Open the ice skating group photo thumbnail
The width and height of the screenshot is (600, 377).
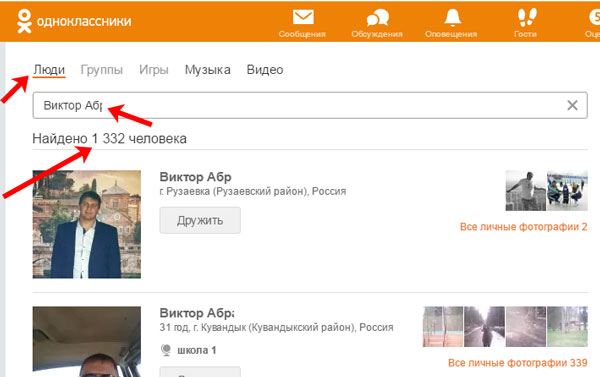pos(567,191)
